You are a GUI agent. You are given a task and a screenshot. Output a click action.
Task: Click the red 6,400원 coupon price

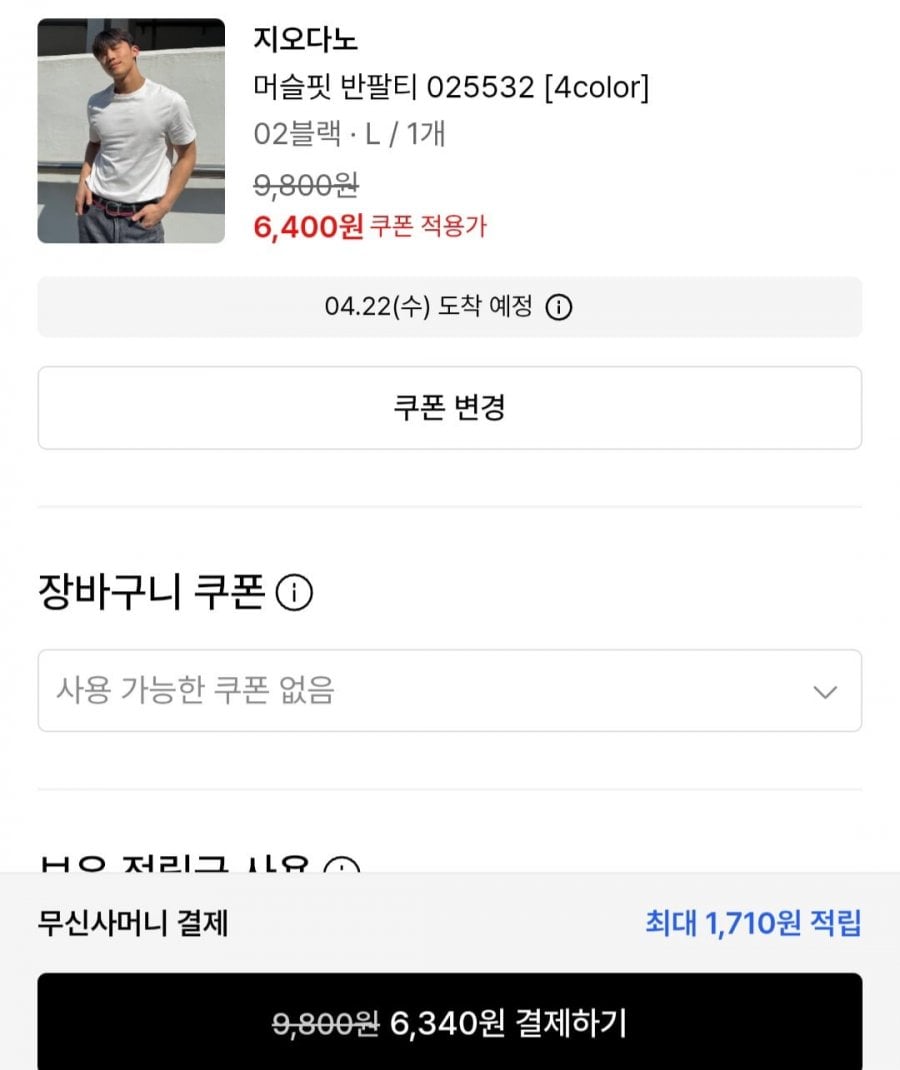click(x=309, y=227)
